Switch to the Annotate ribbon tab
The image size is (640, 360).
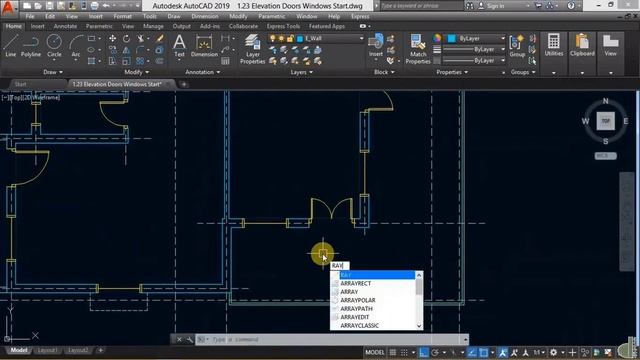[x=65, y=26]
